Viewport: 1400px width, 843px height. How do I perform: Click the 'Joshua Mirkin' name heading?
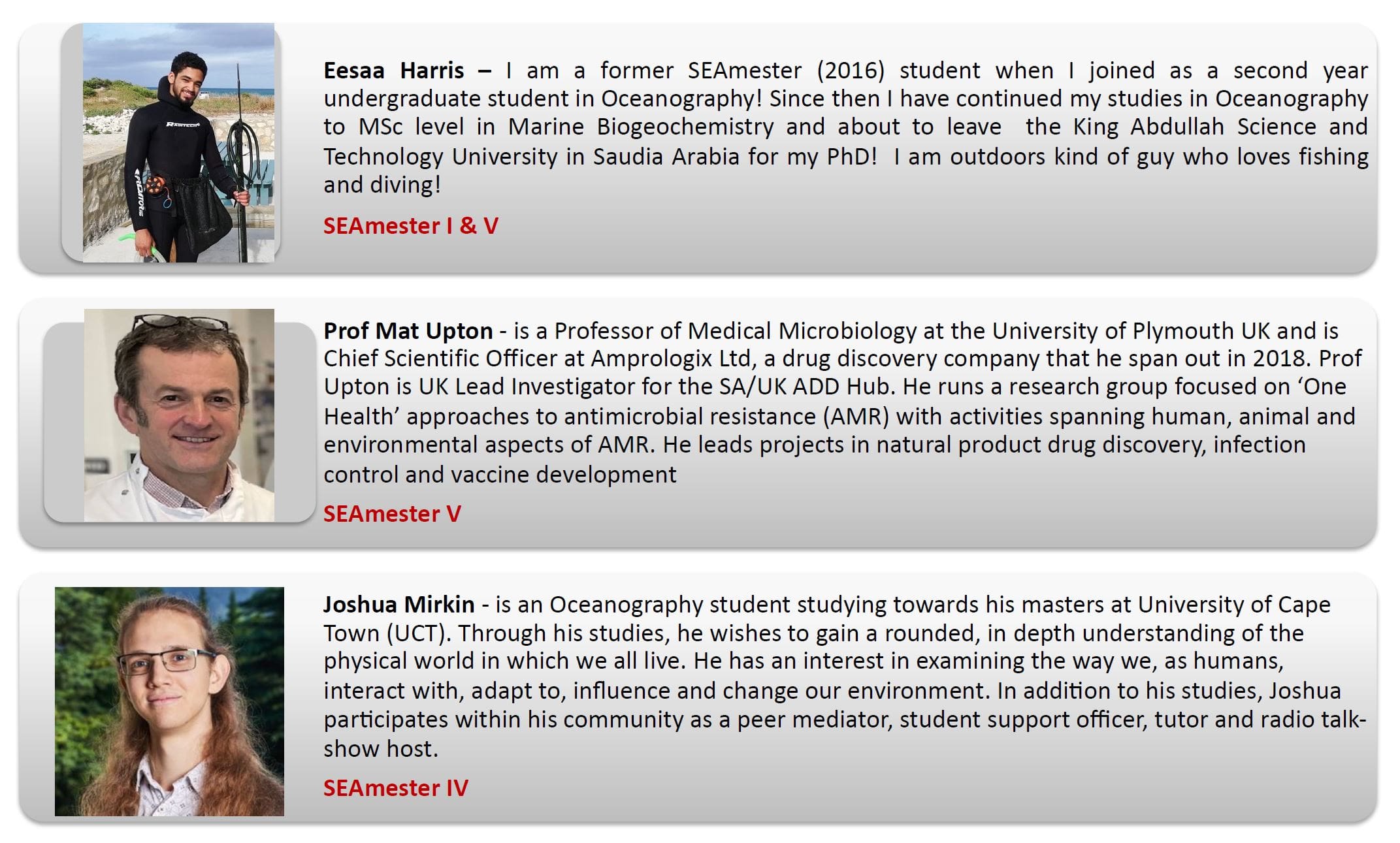pyautogui.click(x=399, y=605)
